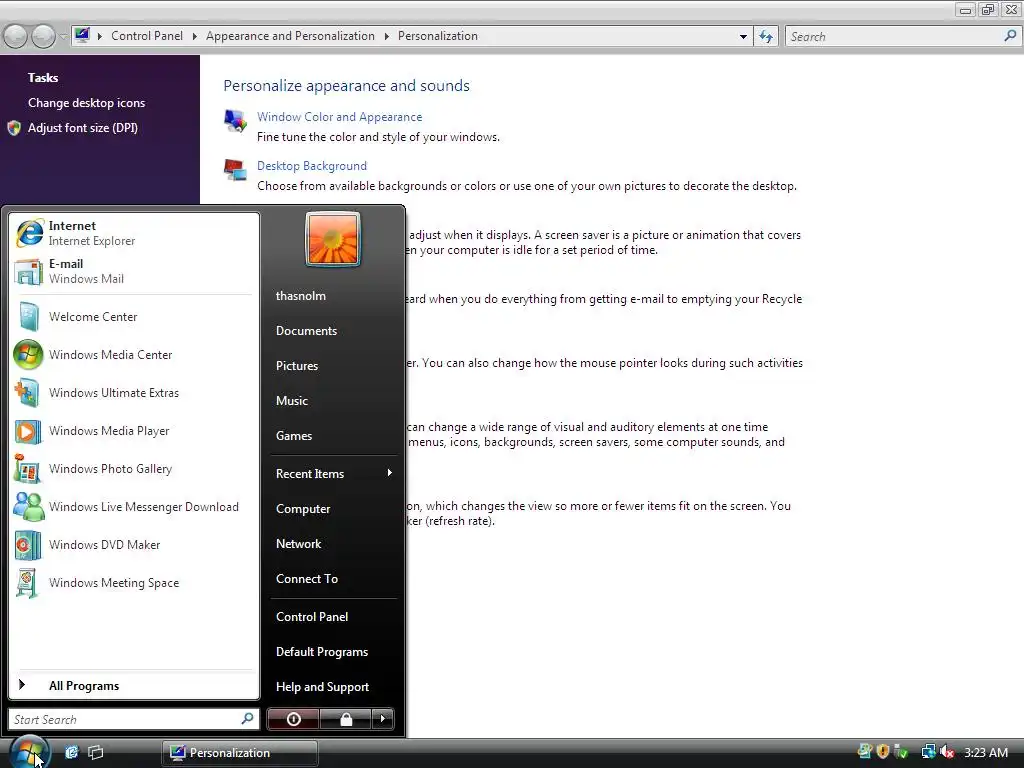This screenshot has height=768, width=1024.
Task: Click the Forward navigation button
Action: coord(43,36)
